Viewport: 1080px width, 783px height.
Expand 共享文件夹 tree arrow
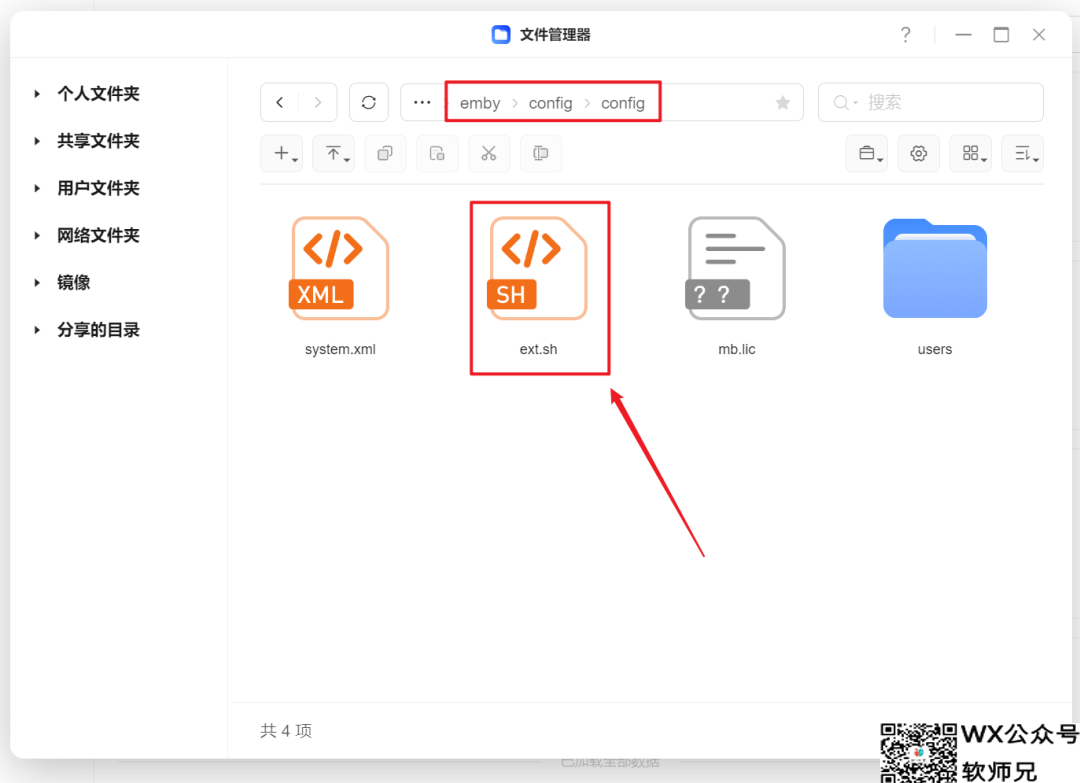[37, 141]
